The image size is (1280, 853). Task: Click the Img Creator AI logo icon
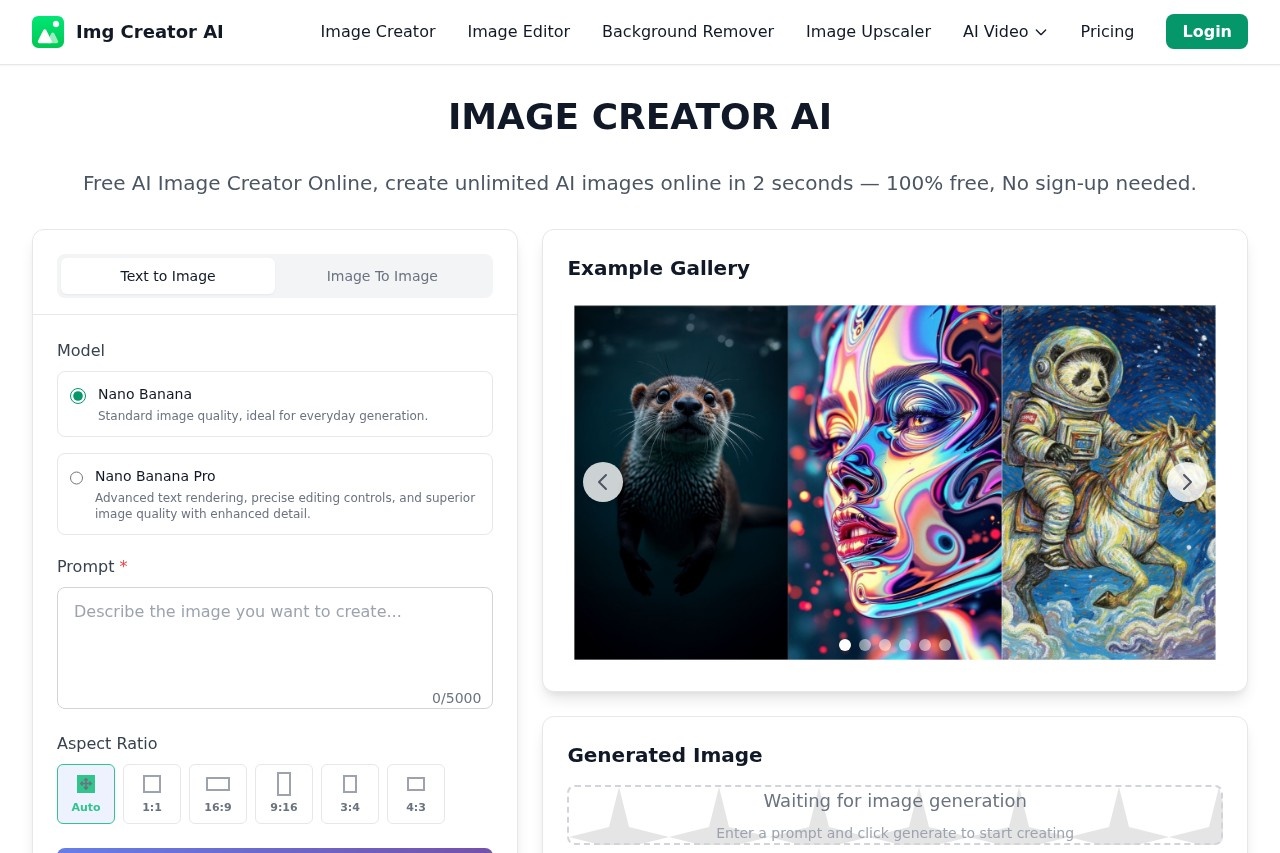[x=48, y=31]
